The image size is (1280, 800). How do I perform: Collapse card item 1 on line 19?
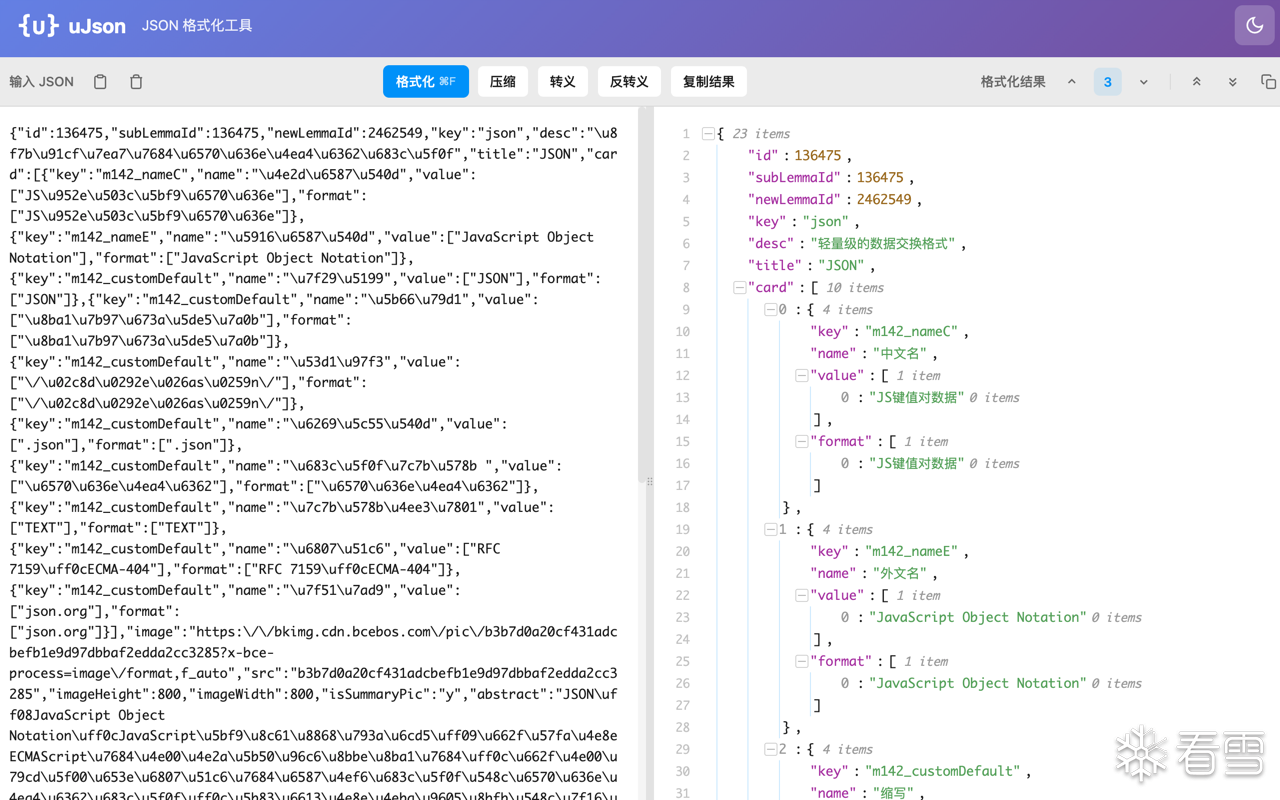click(770, 530)
